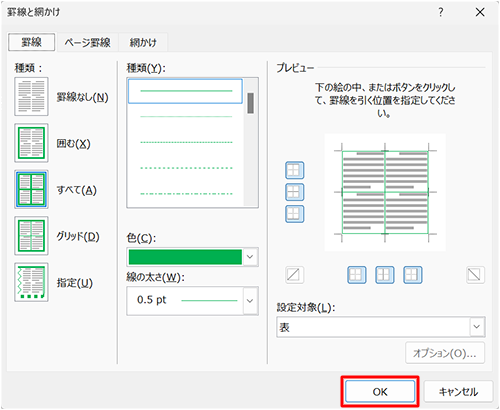Choose the thin solid line style, second in list
The height and width of the screenshot is (410, 500).
pyautogui.click(x=185, y=117)
